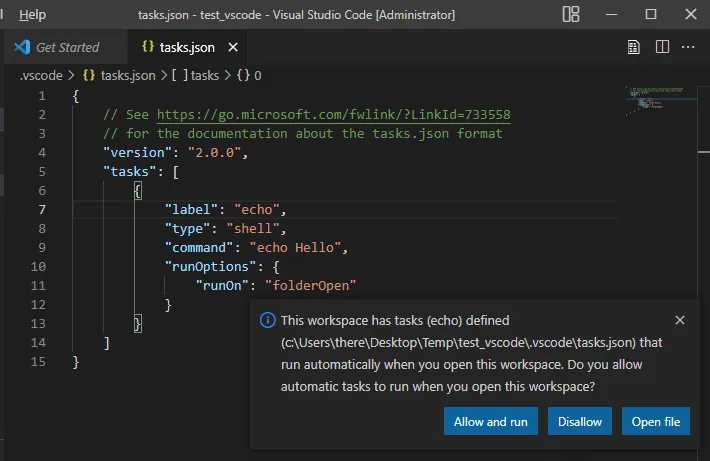The image size is (710, 461).
Task: Open the go.microsoft.com fwlink documentation URL
Action: (334, 115)
